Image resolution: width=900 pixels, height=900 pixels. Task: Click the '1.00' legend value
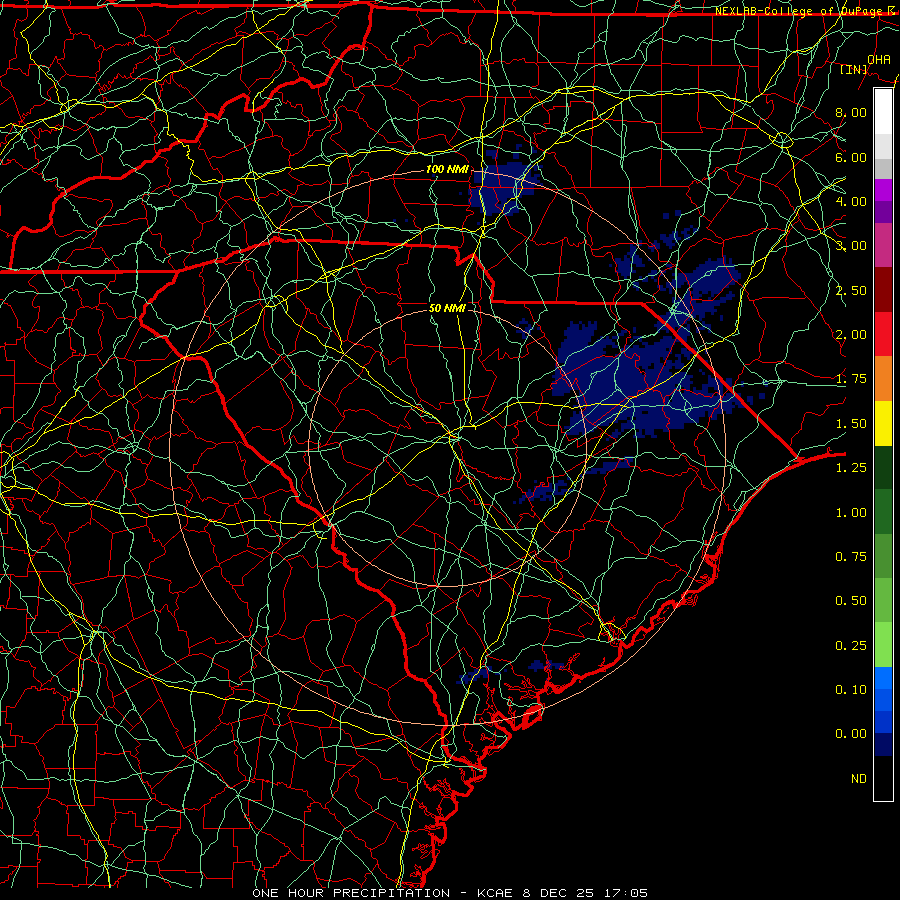[851, 513]
